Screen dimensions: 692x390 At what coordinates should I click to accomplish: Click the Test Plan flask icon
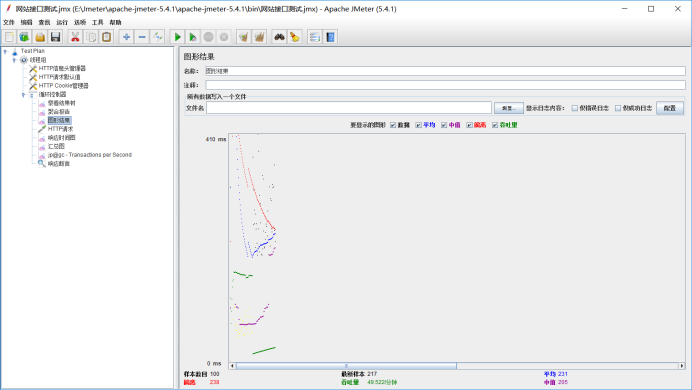tap(15, 51)
